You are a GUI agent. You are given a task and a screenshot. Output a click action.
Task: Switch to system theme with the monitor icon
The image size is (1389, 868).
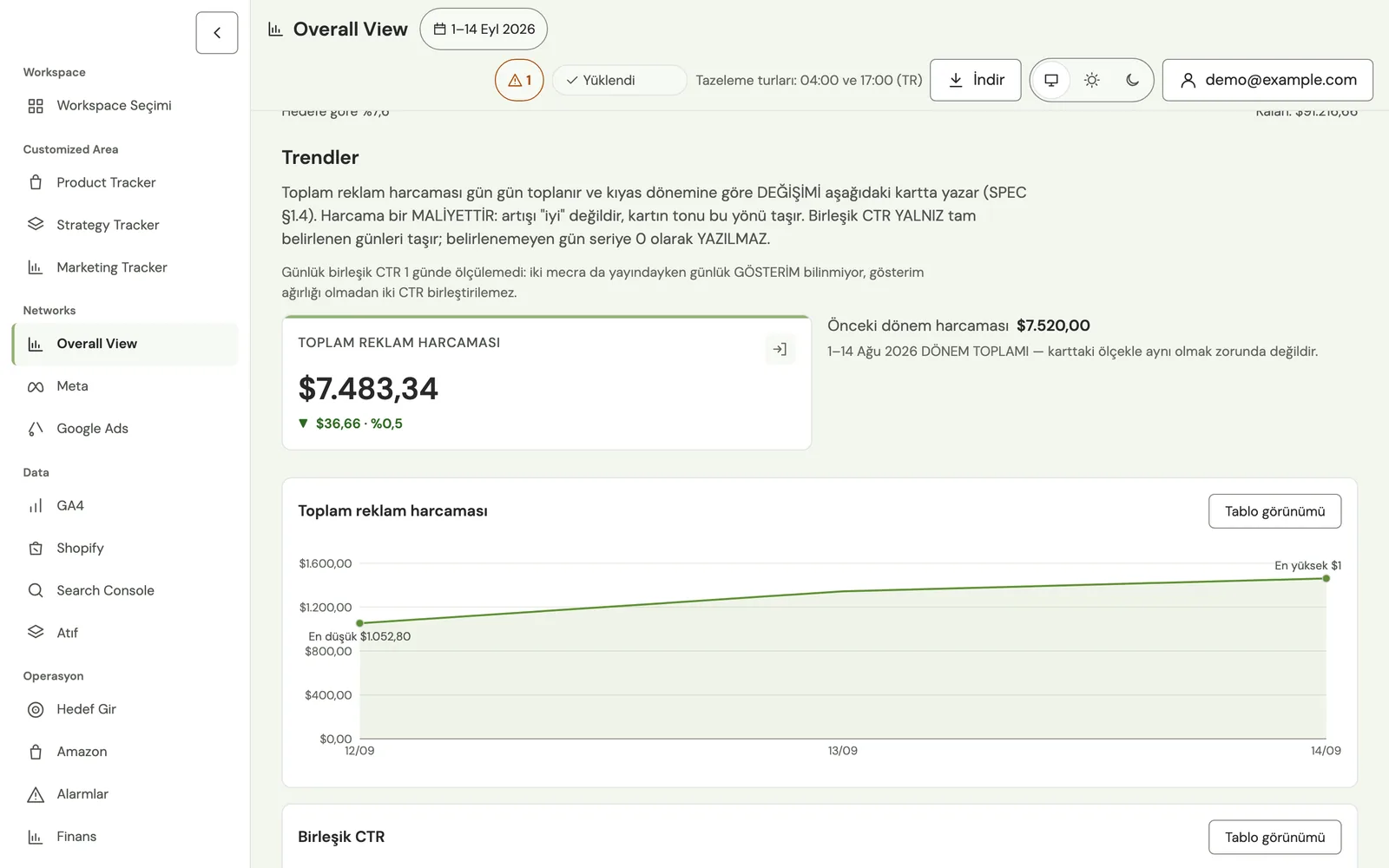point(1051,80)
